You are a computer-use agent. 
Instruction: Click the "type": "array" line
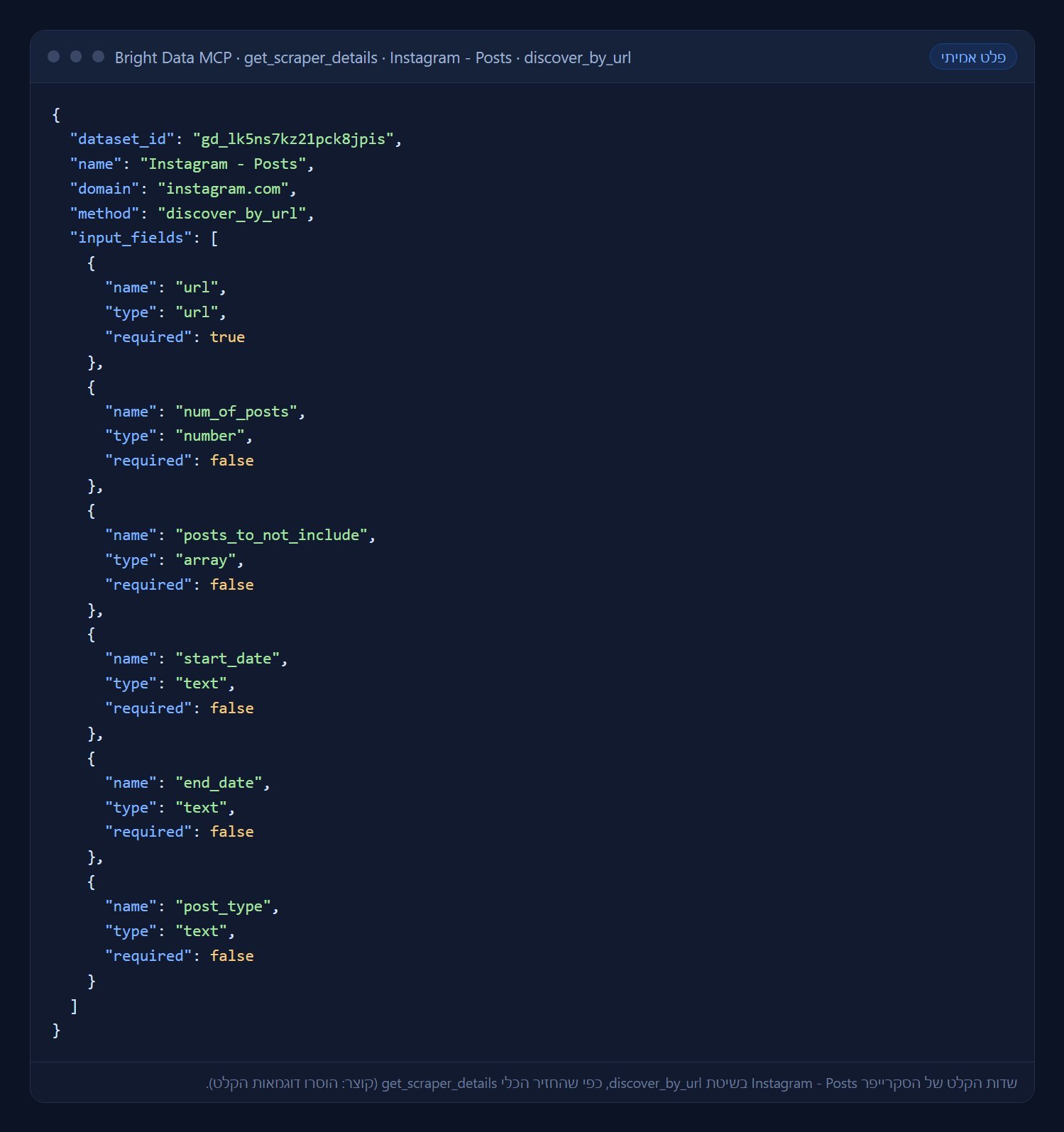click(175, 560)
